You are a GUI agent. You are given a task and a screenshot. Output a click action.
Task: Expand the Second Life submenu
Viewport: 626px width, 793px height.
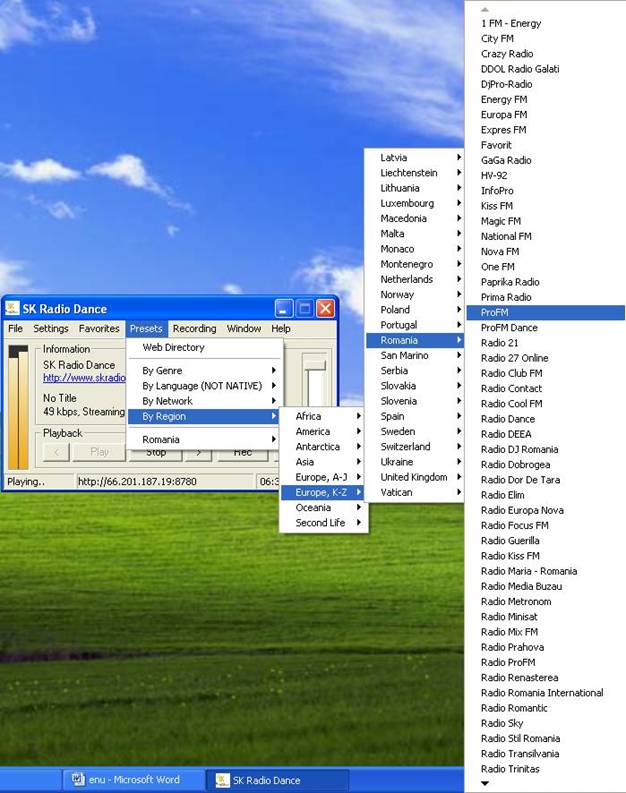pyautogui.click(x=323, y=522)
